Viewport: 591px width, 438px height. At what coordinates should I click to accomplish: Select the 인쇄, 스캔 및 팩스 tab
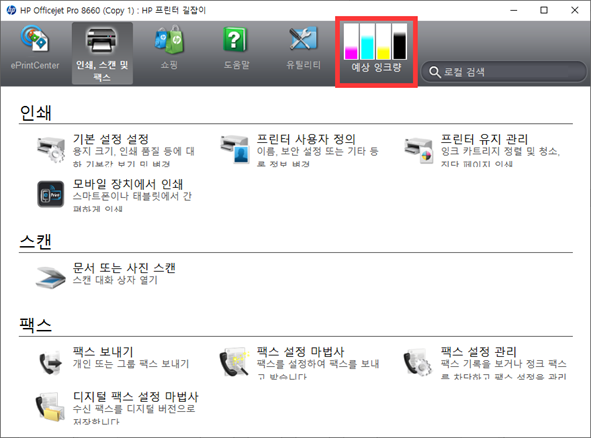[102, 53]
